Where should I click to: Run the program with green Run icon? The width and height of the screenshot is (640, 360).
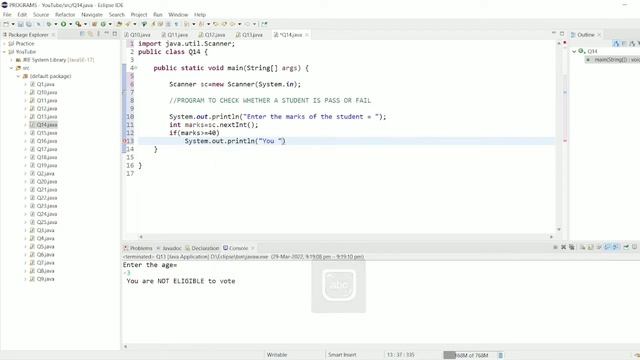[x=63, y=24]
